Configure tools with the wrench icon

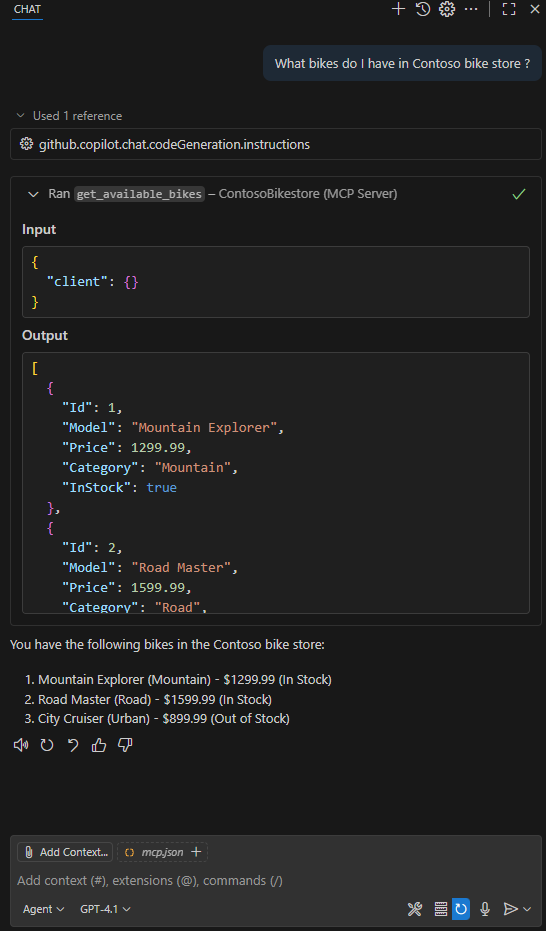pyautogui.click(x=415, y=908)
